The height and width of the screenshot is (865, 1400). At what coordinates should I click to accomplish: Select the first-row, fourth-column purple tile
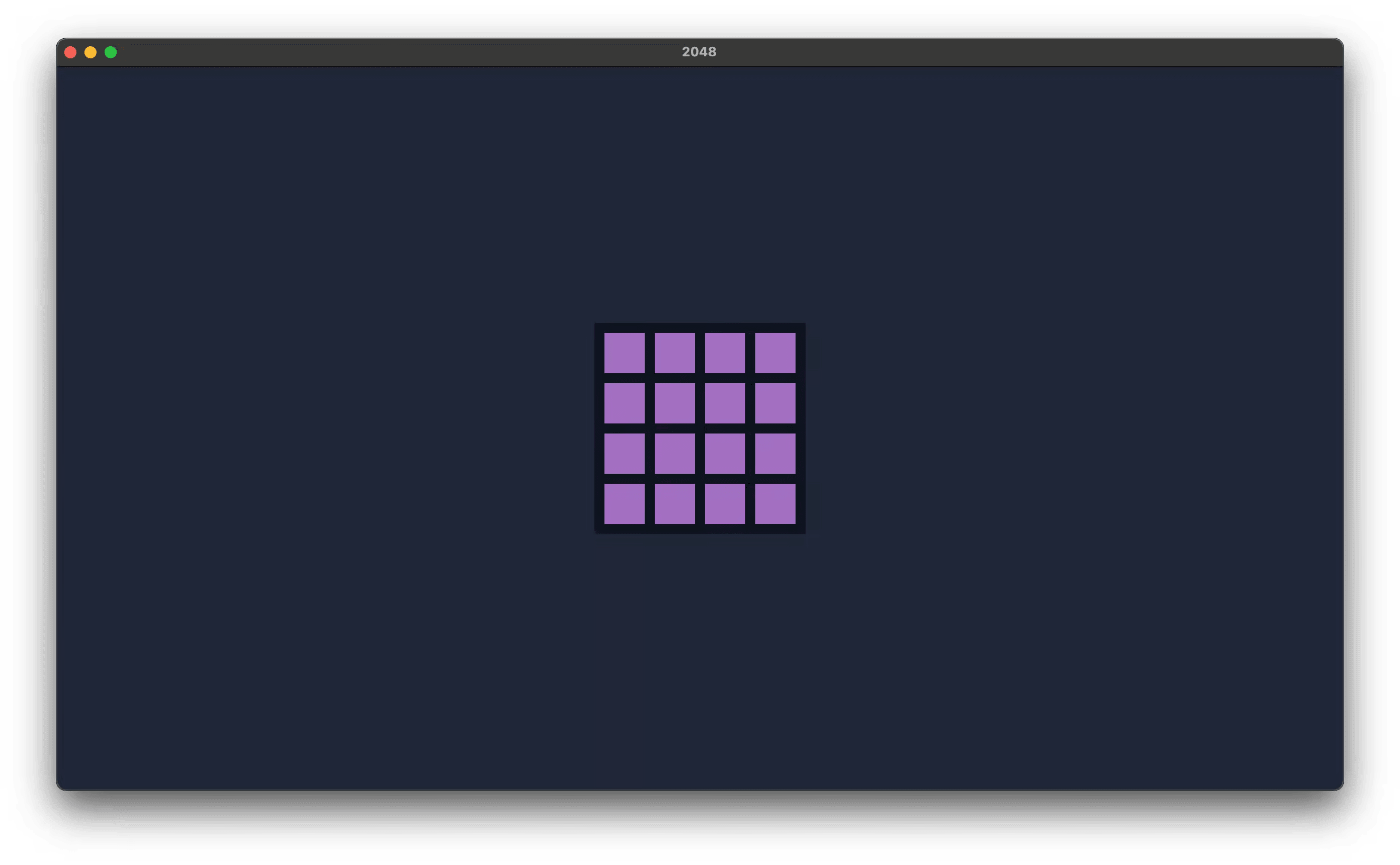coord(775,353)
